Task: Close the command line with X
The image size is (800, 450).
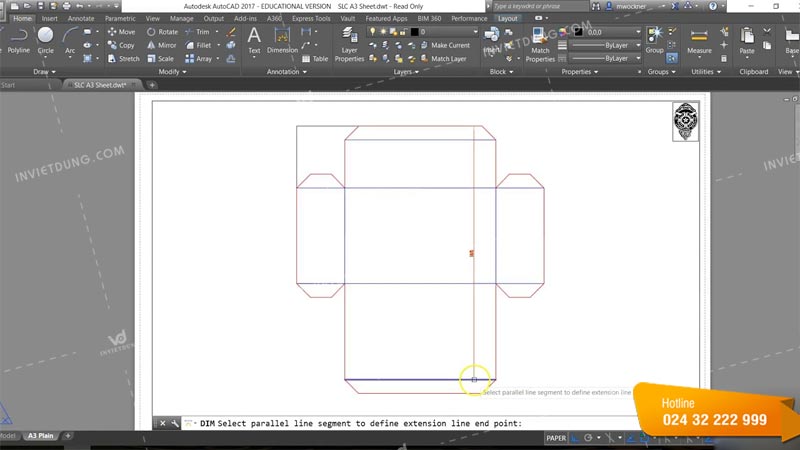Action: (x=162, y=423)
